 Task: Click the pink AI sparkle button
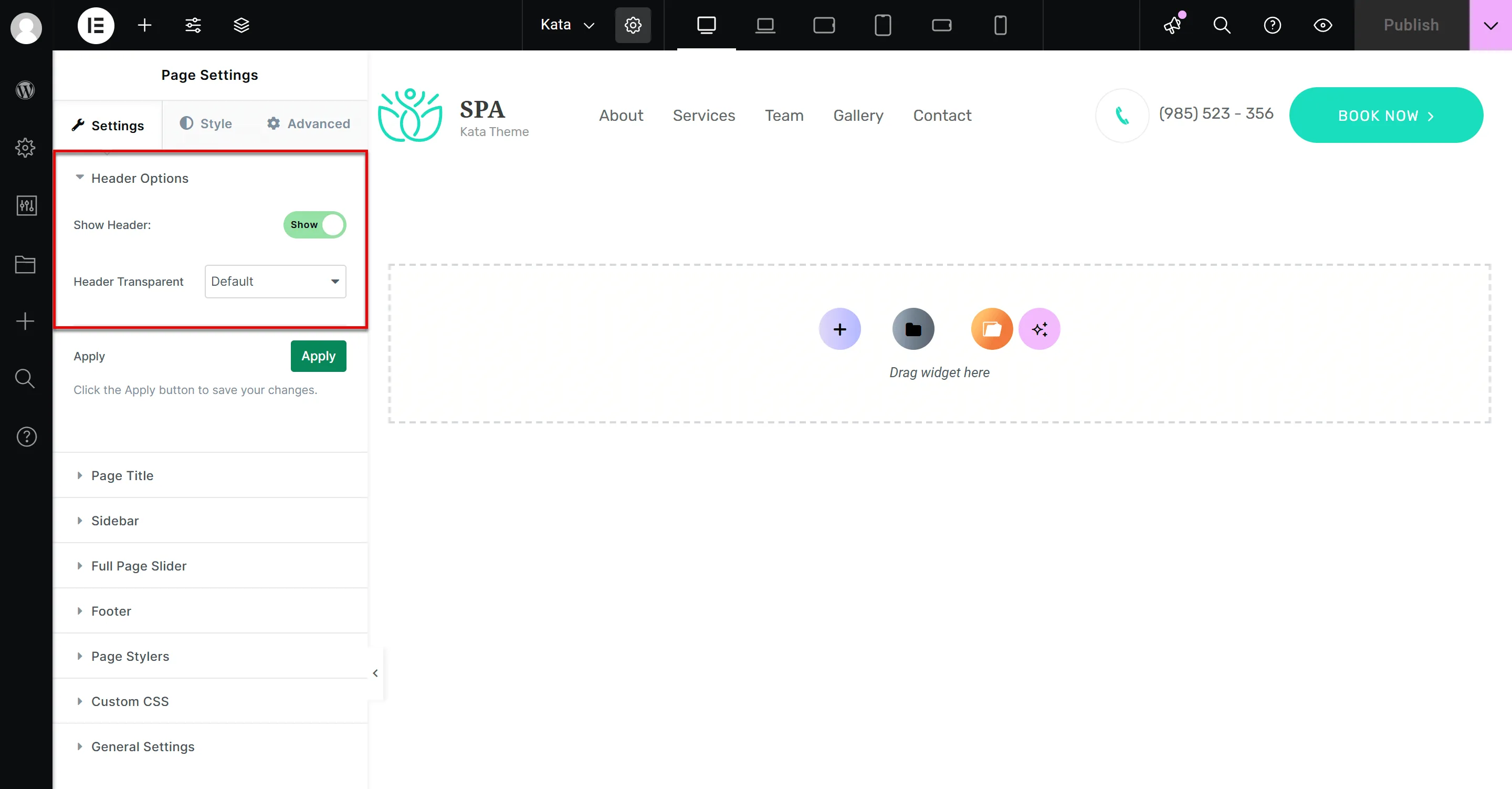pyautogui.click(x=1039, y=329)
